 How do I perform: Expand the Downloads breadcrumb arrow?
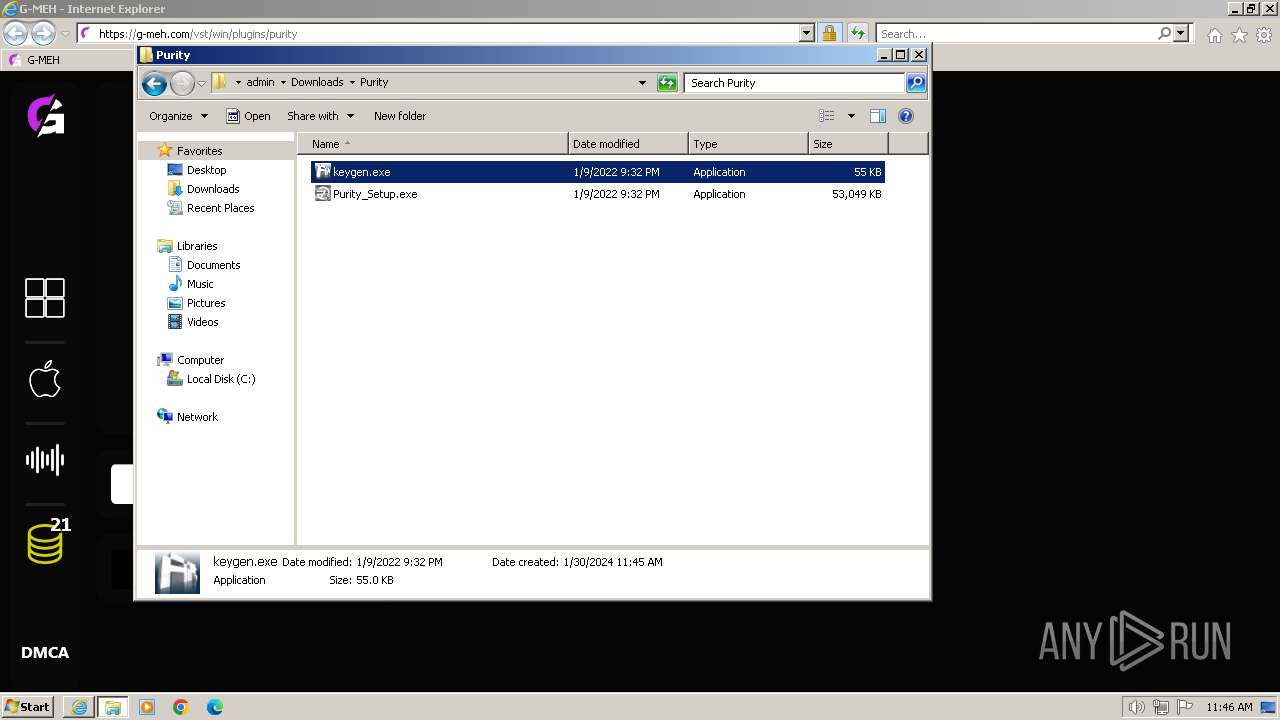pos(352,83)
